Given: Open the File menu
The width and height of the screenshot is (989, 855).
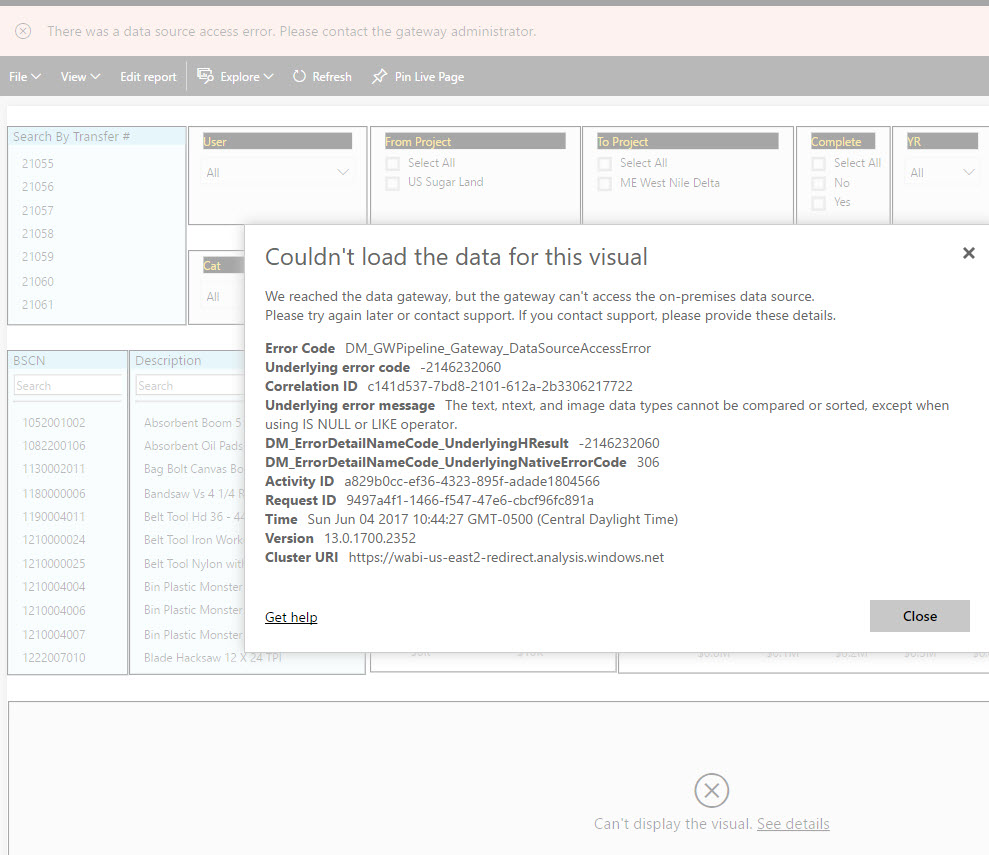Looking at the screenshot, I should tap(25, 76).
